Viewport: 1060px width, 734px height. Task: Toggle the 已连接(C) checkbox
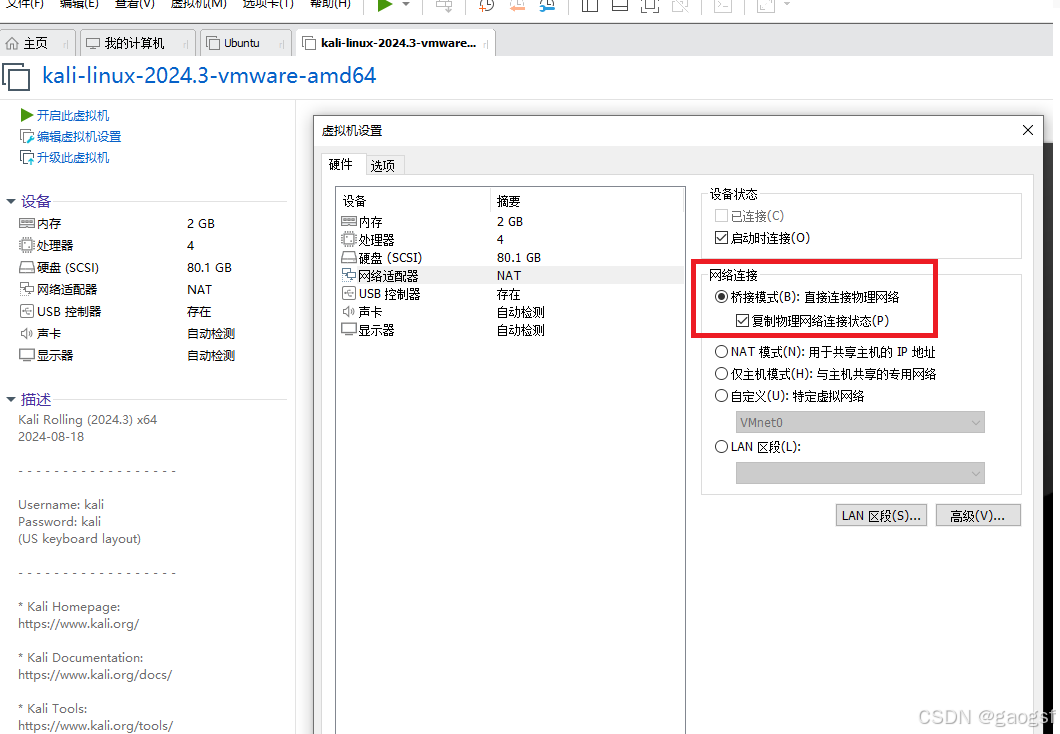pyautogui.click(x=721, y=216)
